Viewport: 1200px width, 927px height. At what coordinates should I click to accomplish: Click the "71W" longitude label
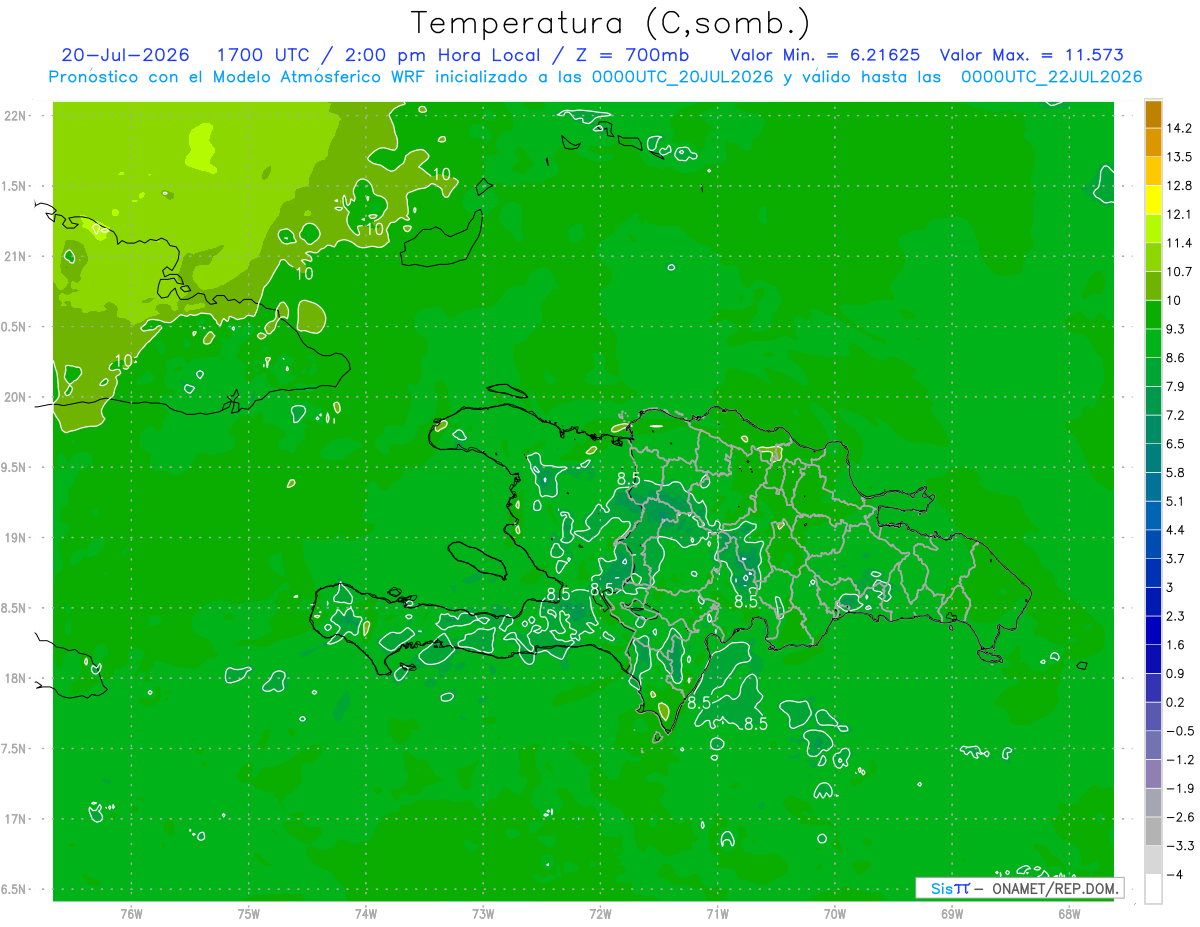[717, 914]
